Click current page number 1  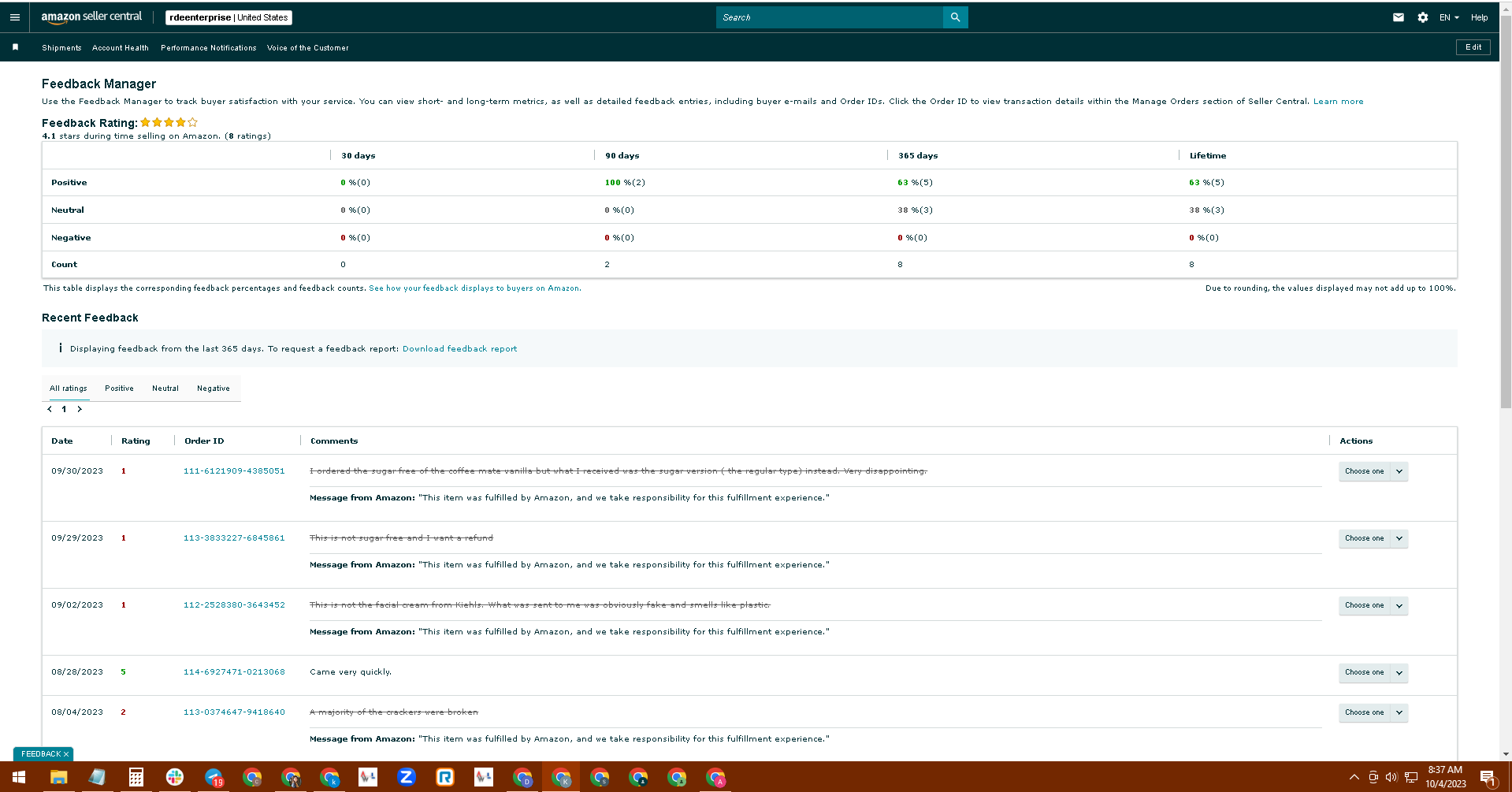coord(64,409)
